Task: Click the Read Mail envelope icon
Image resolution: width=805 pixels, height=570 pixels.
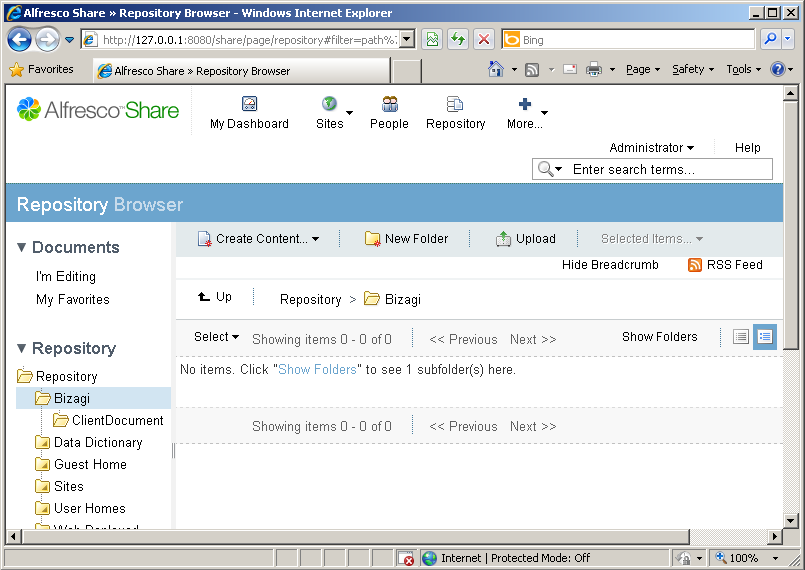Action: click(570, 69)
